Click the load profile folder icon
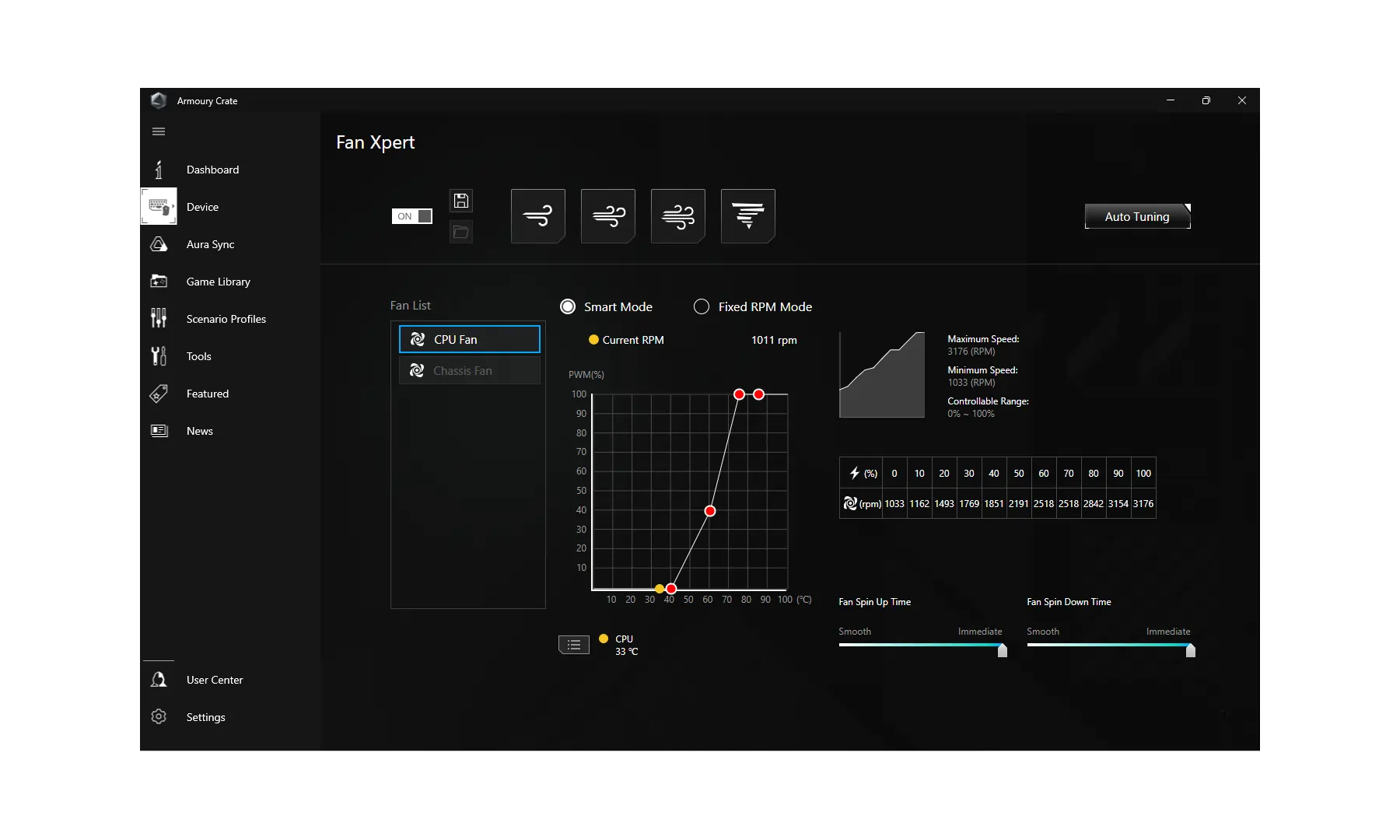The image size is (1400, 840). (460, 232)
